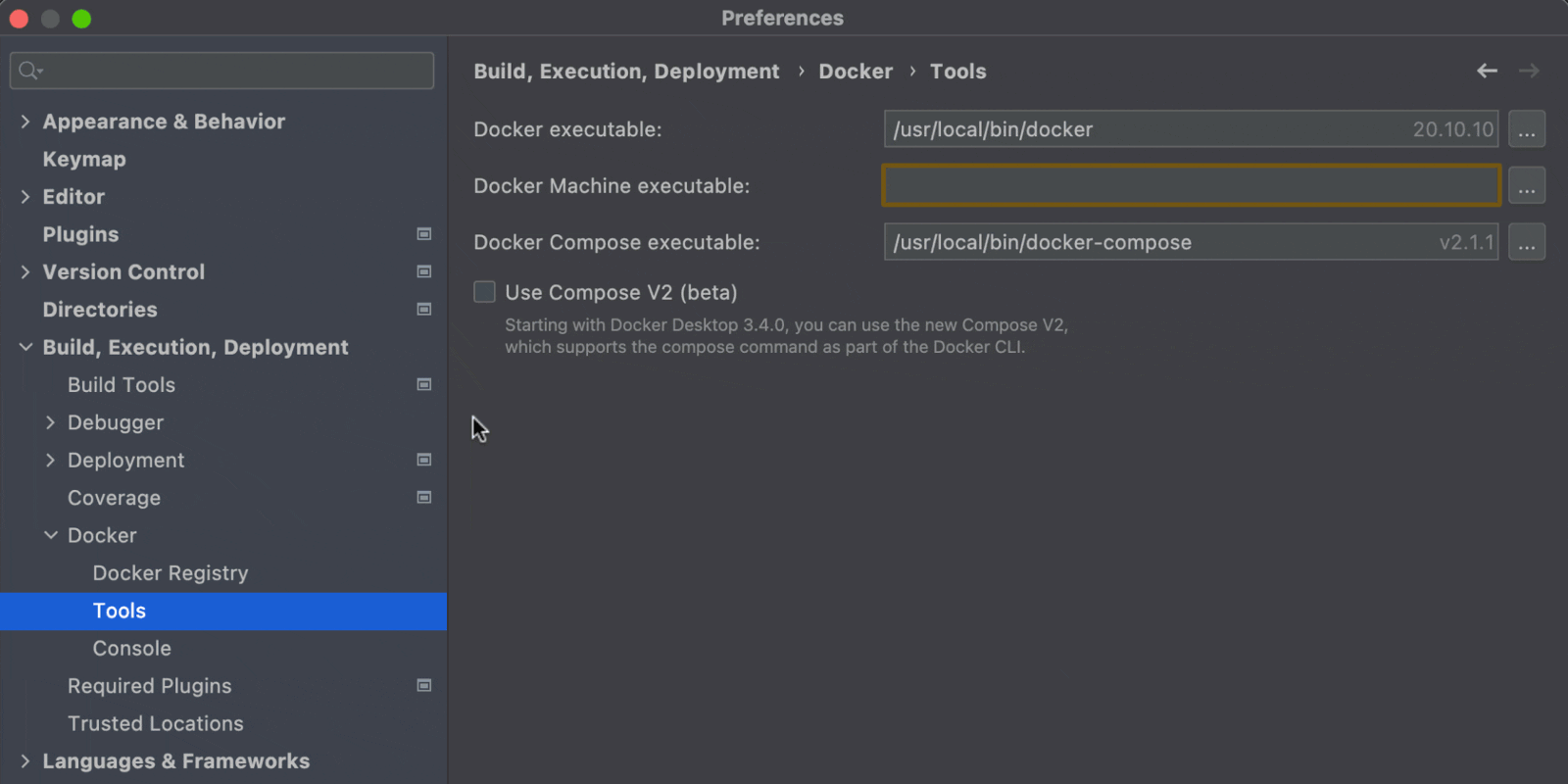Click the Compose V2 description text
1568x784 pixels.
pos(786,336)
